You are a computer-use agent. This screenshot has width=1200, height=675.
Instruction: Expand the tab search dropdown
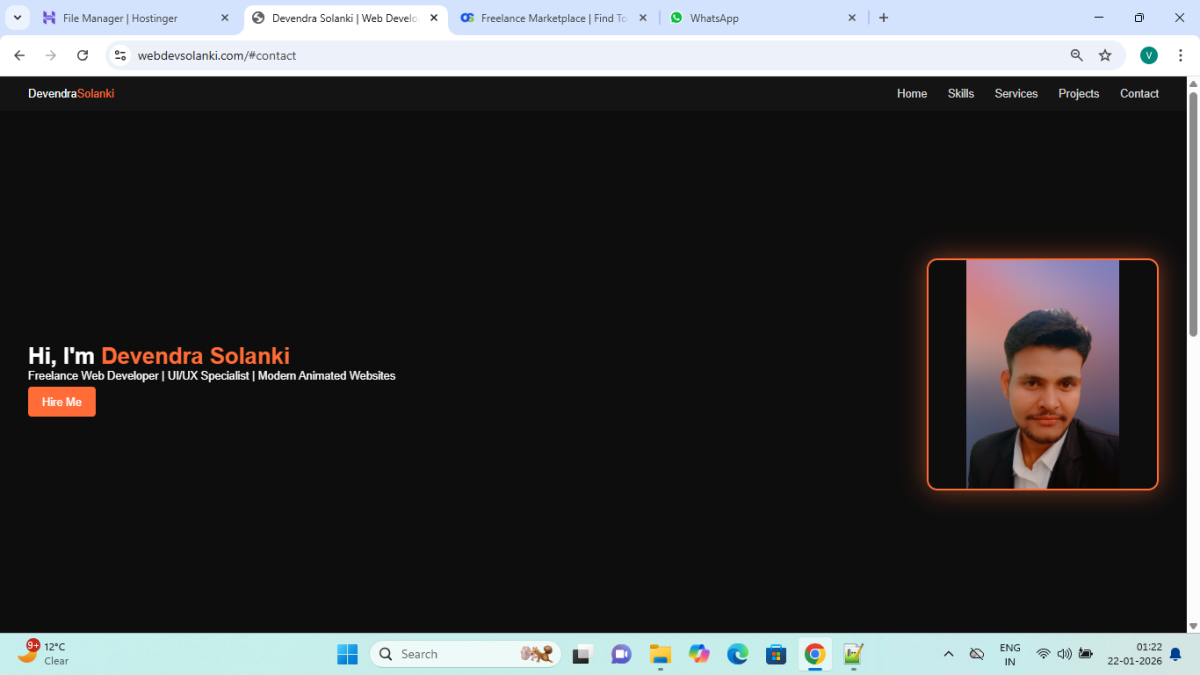pos(17,18)
